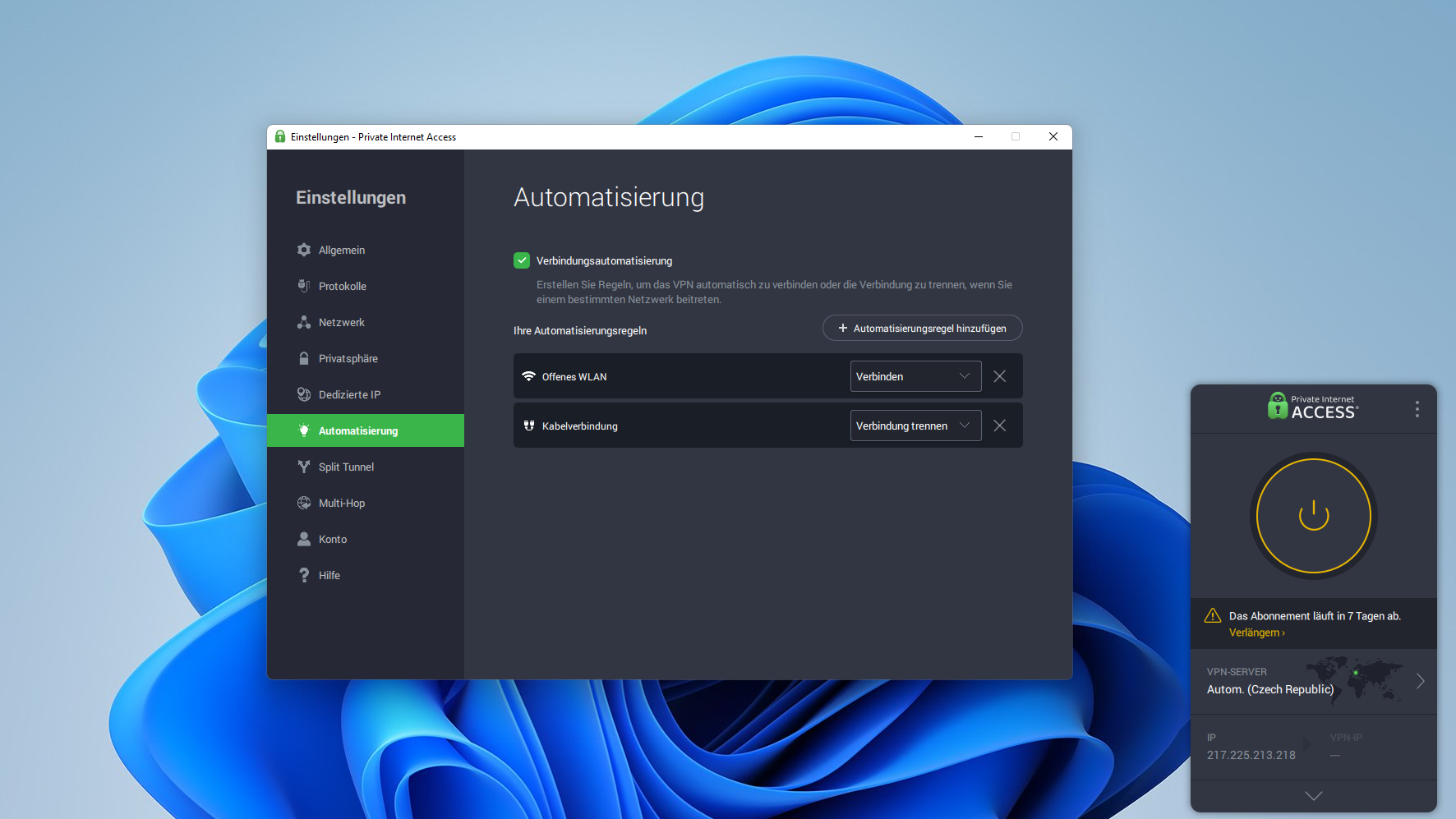Select the Automatisierung sidebar entry
This screenshot has width=1456, height=819.
(366, 430)
